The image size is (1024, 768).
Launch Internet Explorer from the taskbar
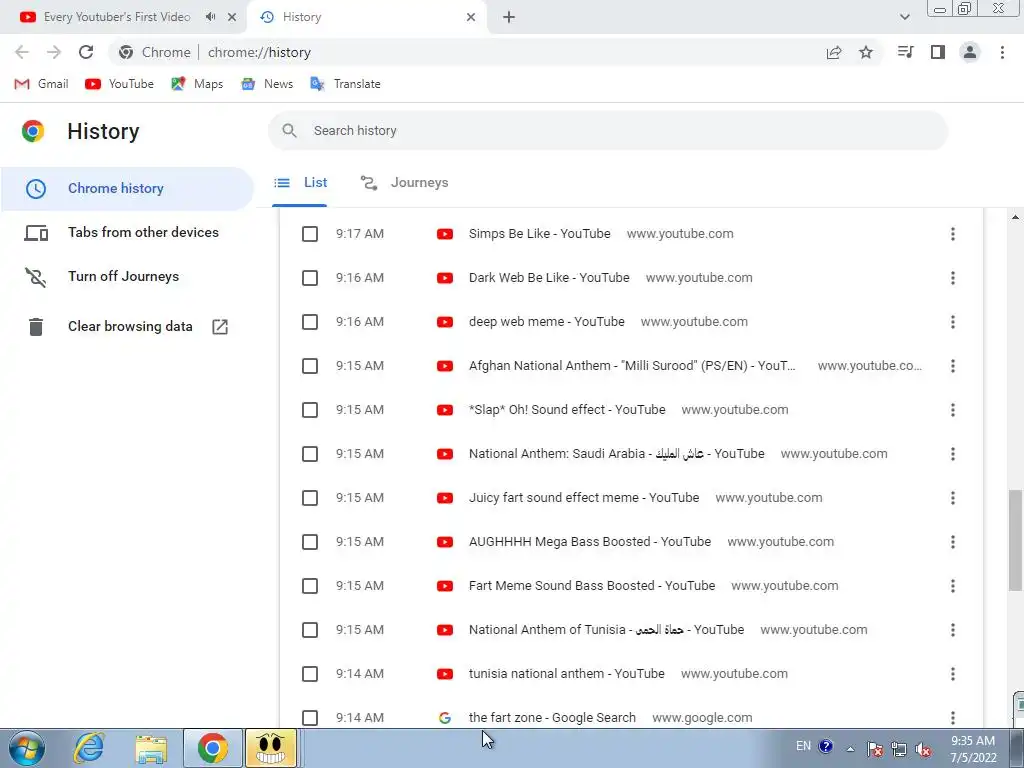tap(89, 748)
